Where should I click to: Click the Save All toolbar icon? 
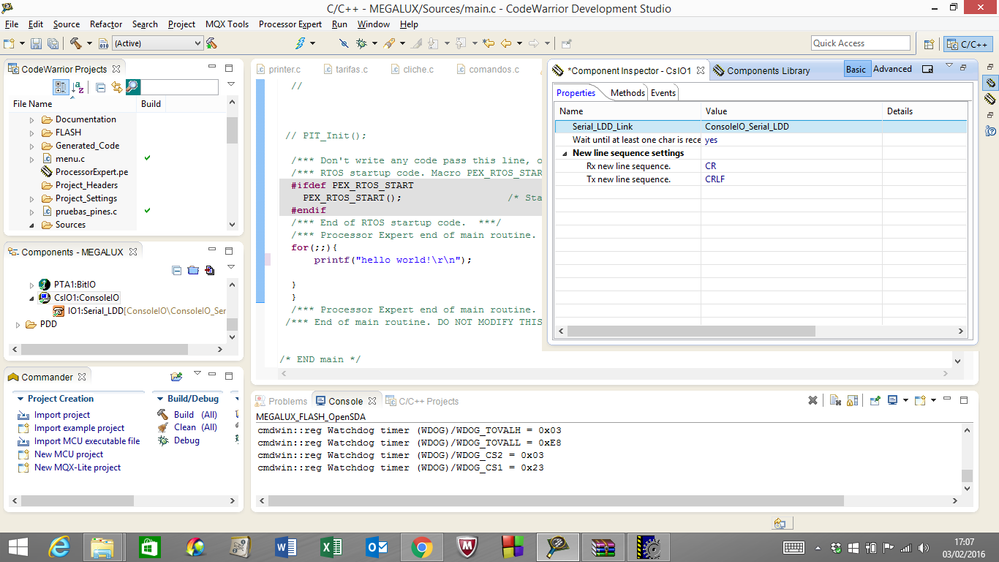(52, 43)
